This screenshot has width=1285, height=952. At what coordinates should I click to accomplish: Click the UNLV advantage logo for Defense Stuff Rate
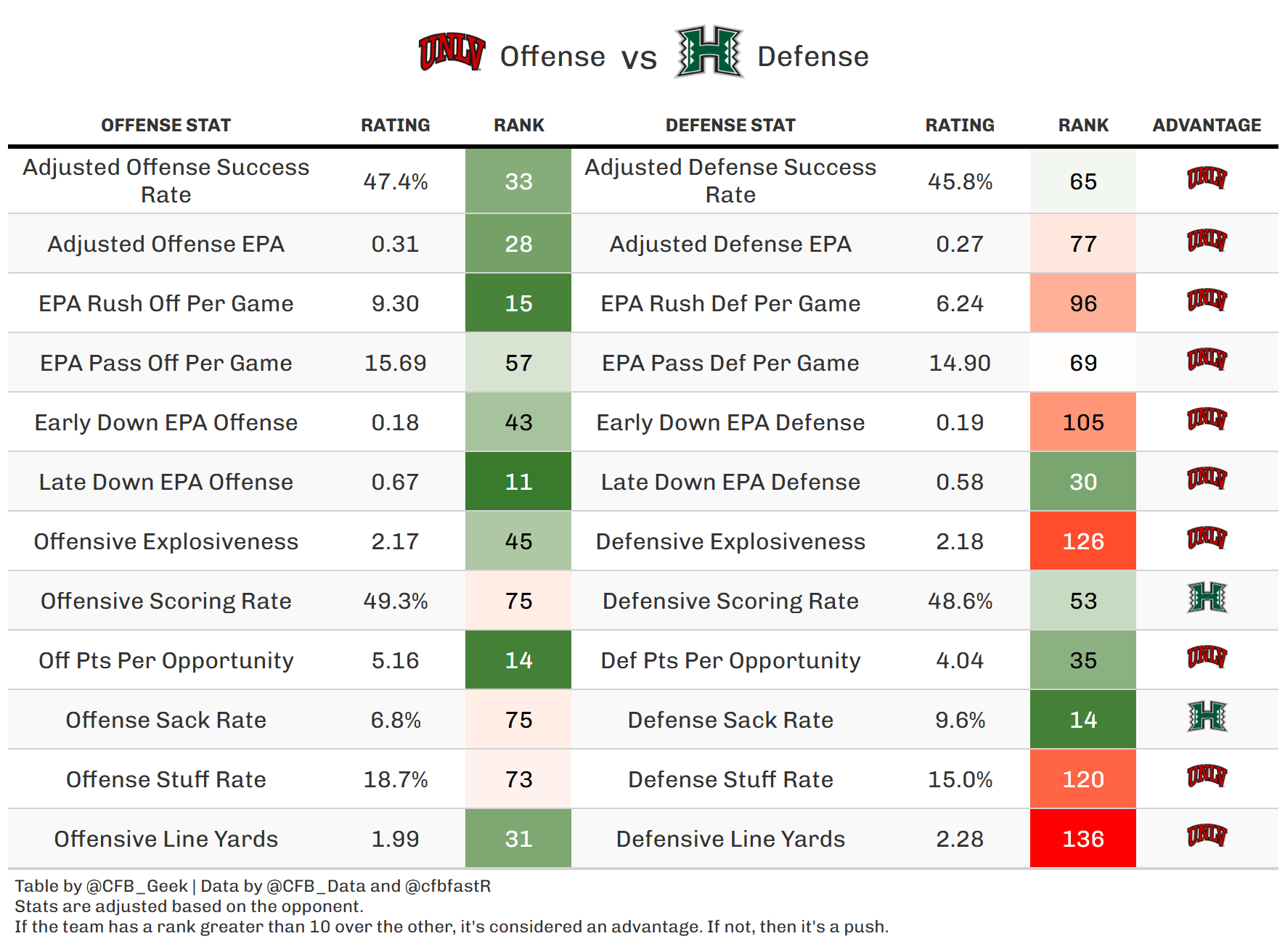click(x=1207, y=776)
